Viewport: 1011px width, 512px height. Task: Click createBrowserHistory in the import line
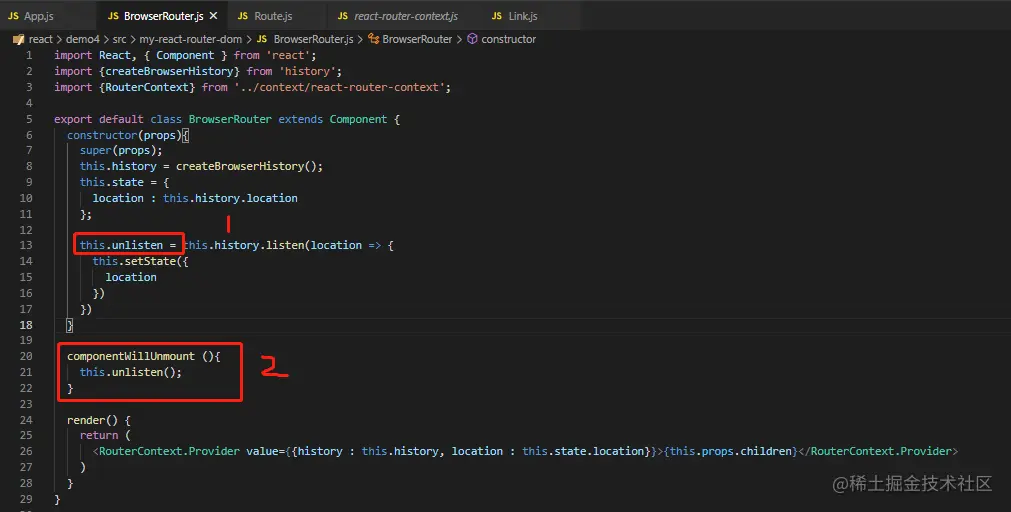(172, 71)
